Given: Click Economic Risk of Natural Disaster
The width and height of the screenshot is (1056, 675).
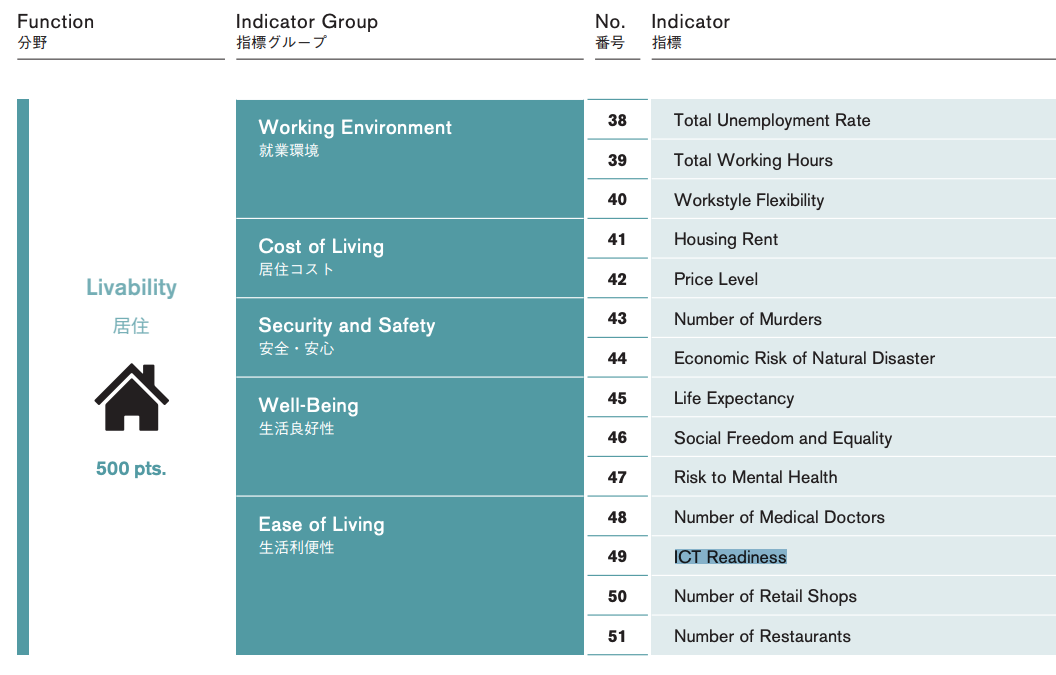Looking at the screenshot, I should click(x=804, y=358).
